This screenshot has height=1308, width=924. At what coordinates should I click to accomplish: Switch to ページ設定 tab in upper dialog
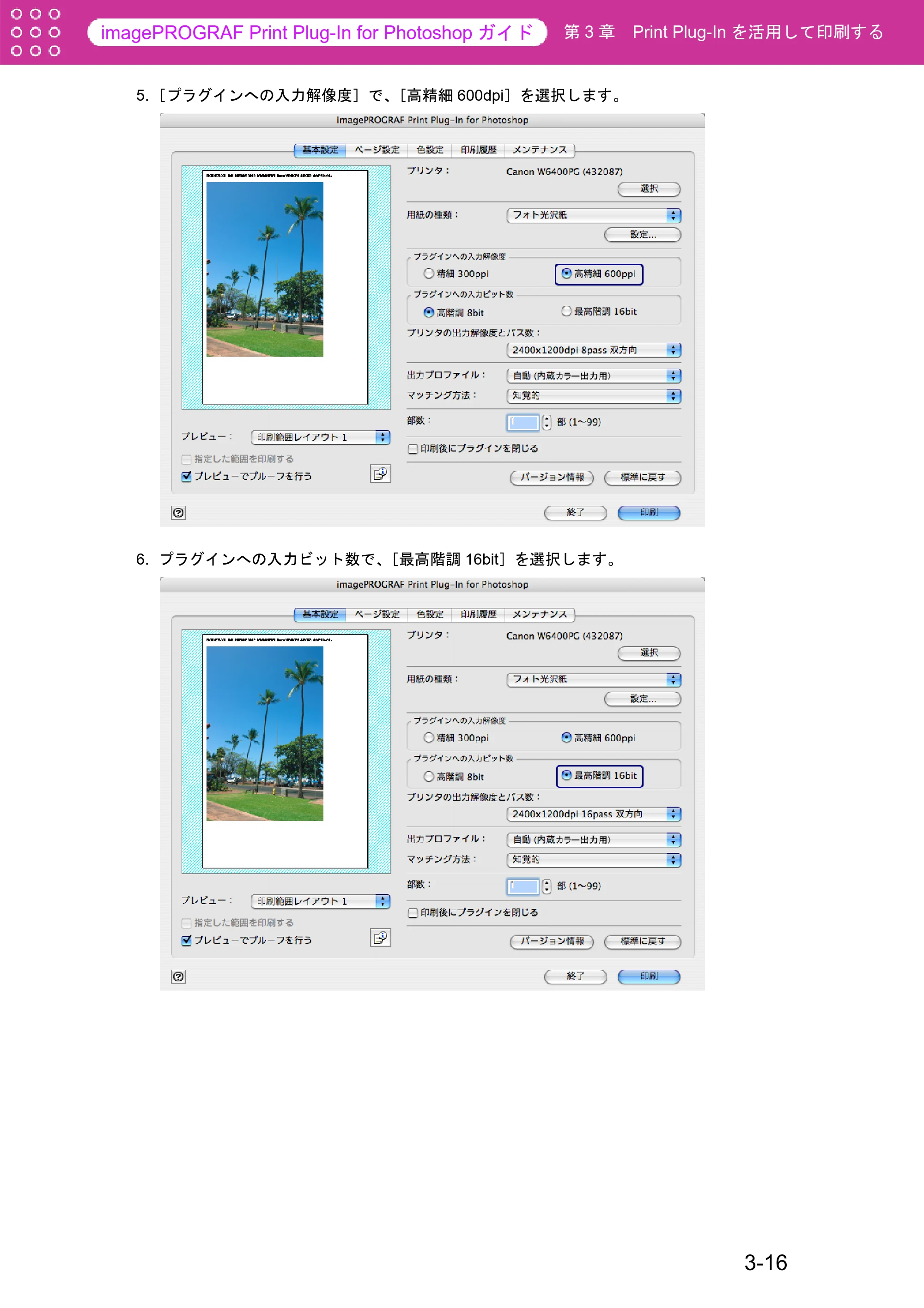(x=377, y=150)
